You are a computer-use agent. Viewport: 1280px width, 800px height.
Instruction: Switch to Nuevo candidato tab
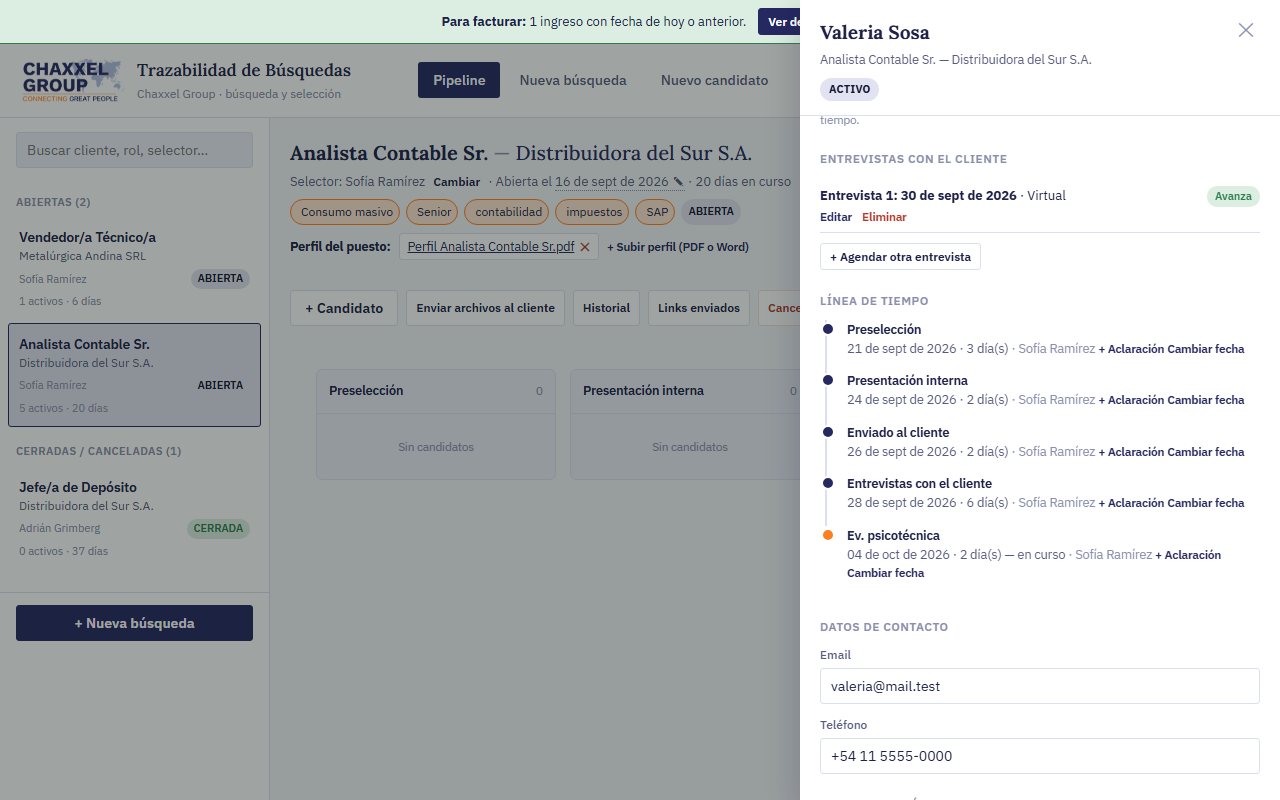[x=714, y=80]
